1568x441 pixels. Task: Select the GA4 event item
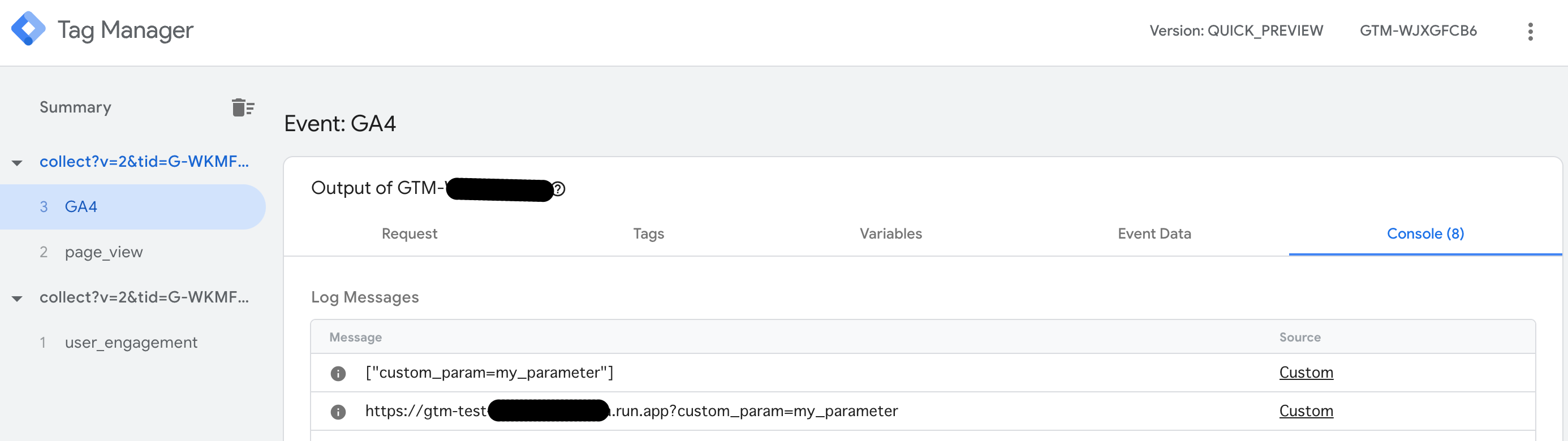pyautogui.click(x=133, y=207)
